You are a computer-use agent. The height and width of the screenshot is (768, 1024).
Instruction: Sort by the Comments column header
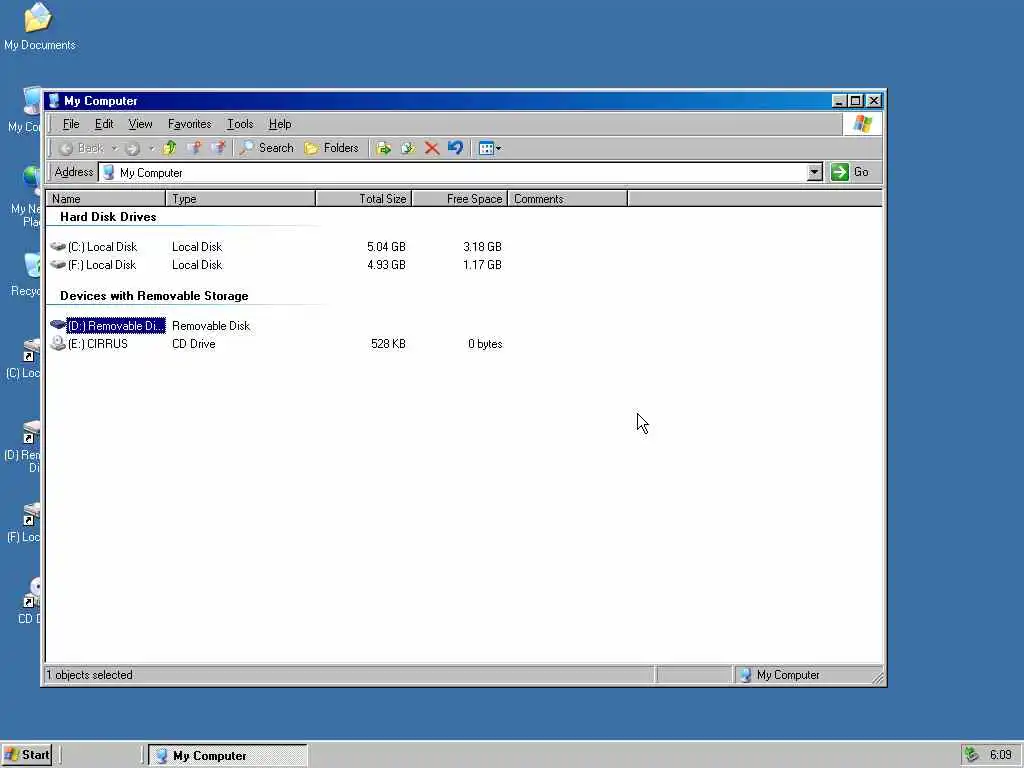(x=568, y=199)
